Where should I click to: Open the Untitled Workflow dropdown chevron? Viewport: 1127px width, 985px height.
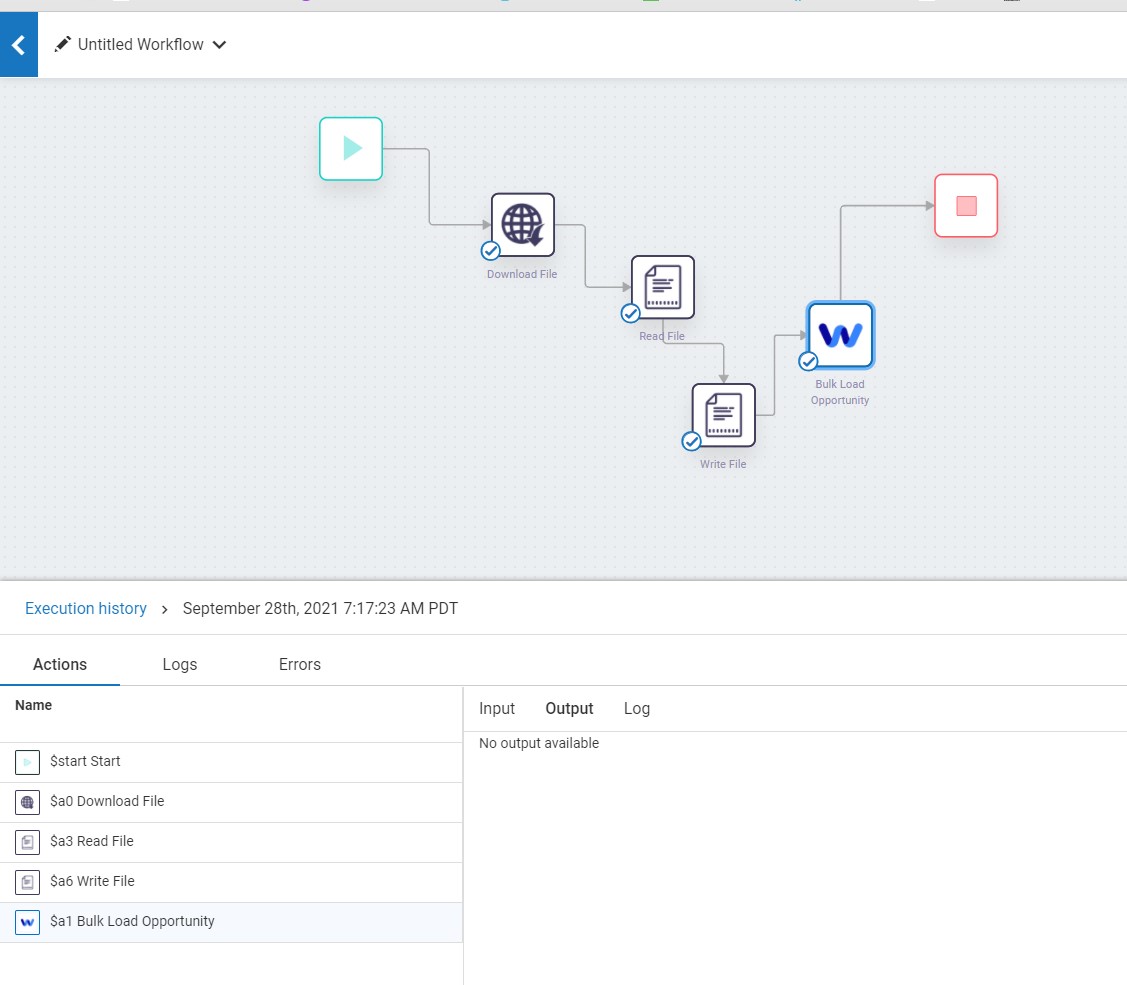point(220,45)
